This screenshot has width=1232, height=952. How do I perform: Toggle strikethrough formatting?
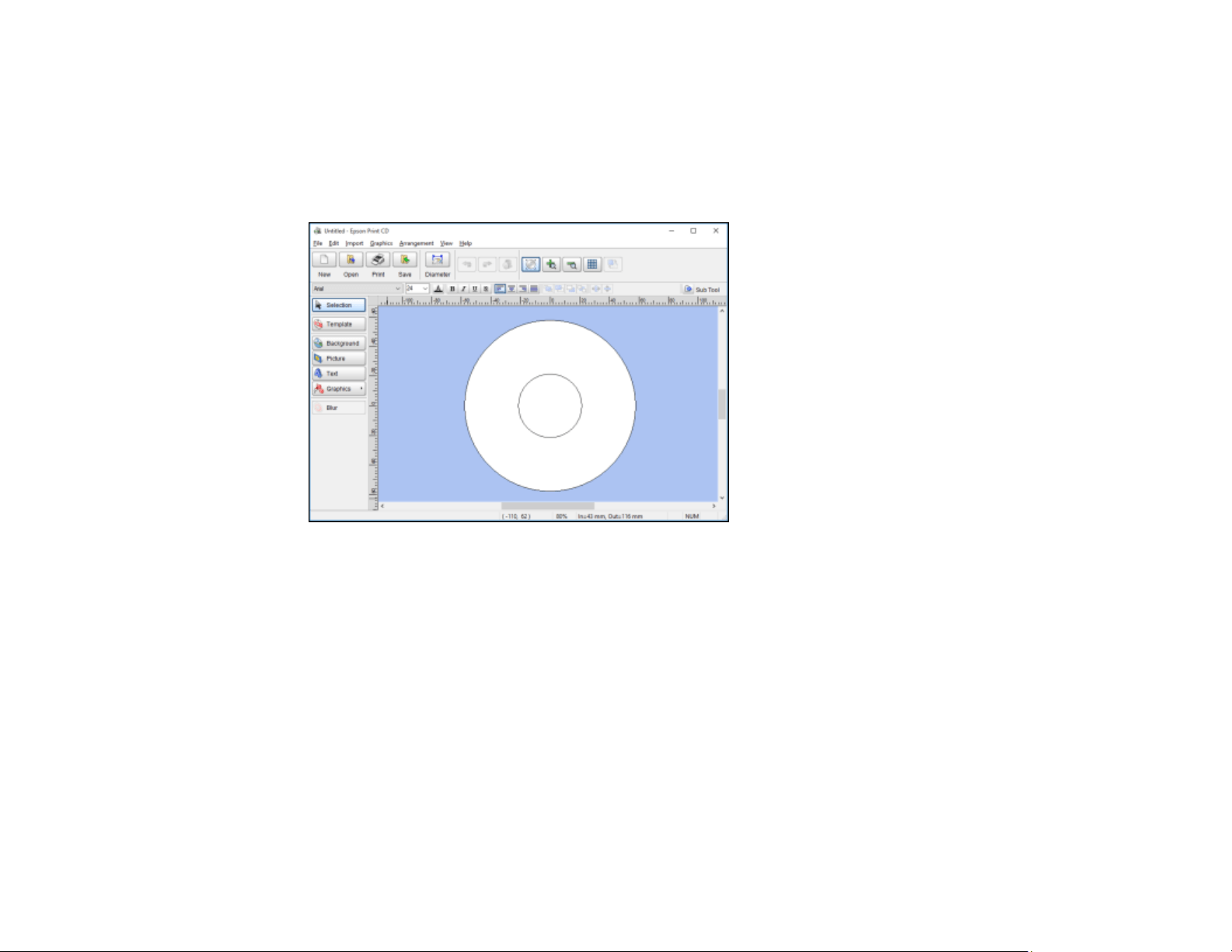pos(486,289)
